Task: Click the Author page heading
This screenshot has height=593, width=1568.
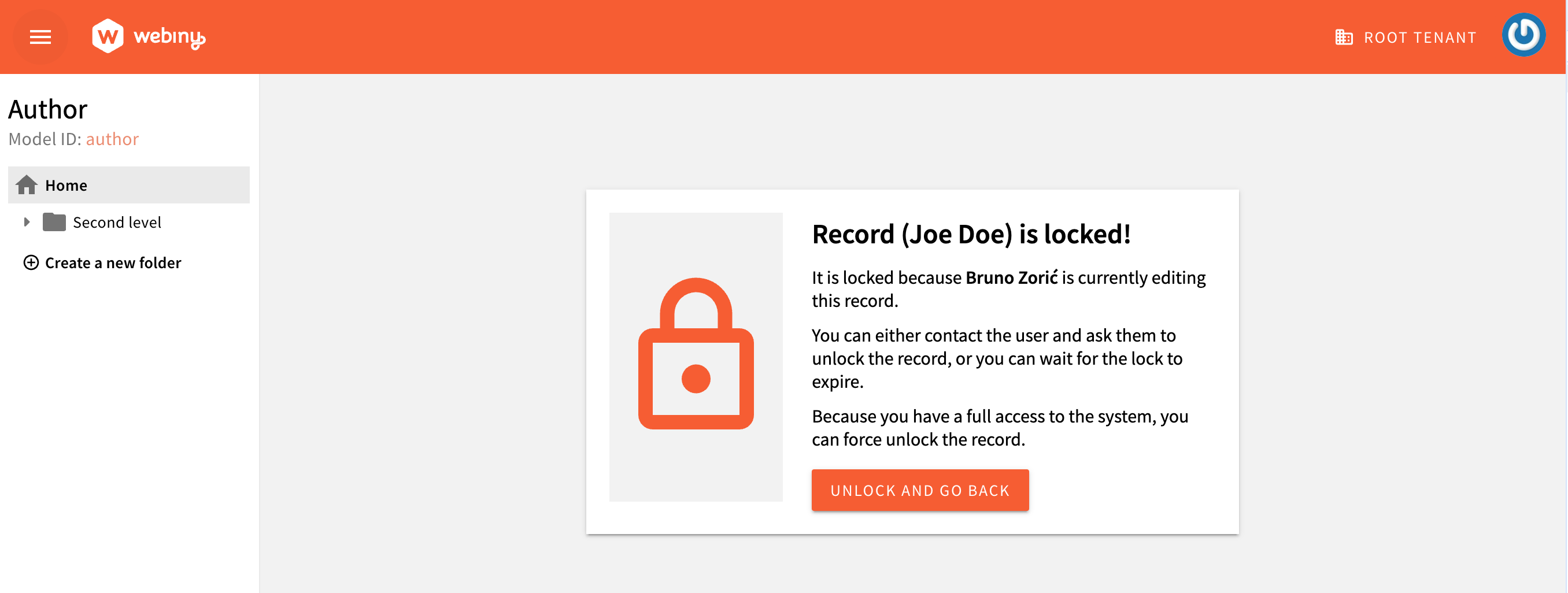Action: pyautogui.click(x=47, y=109)
